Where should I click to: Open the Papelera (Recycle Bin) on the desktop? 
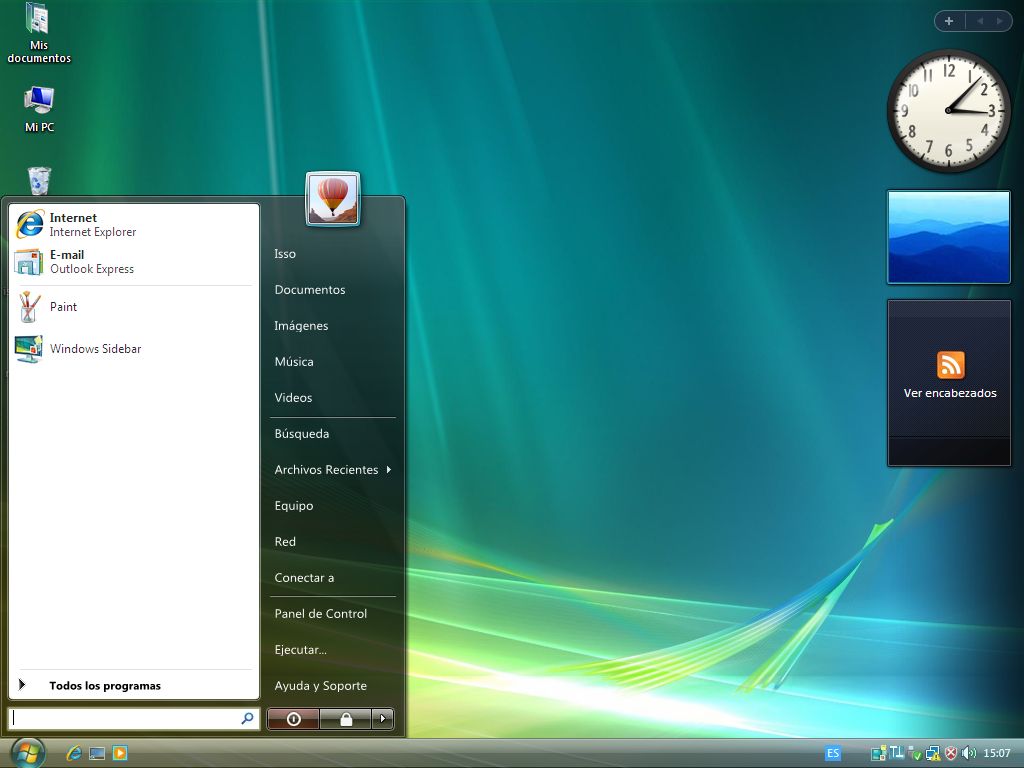pyautogui.click(x=38, y=183)
